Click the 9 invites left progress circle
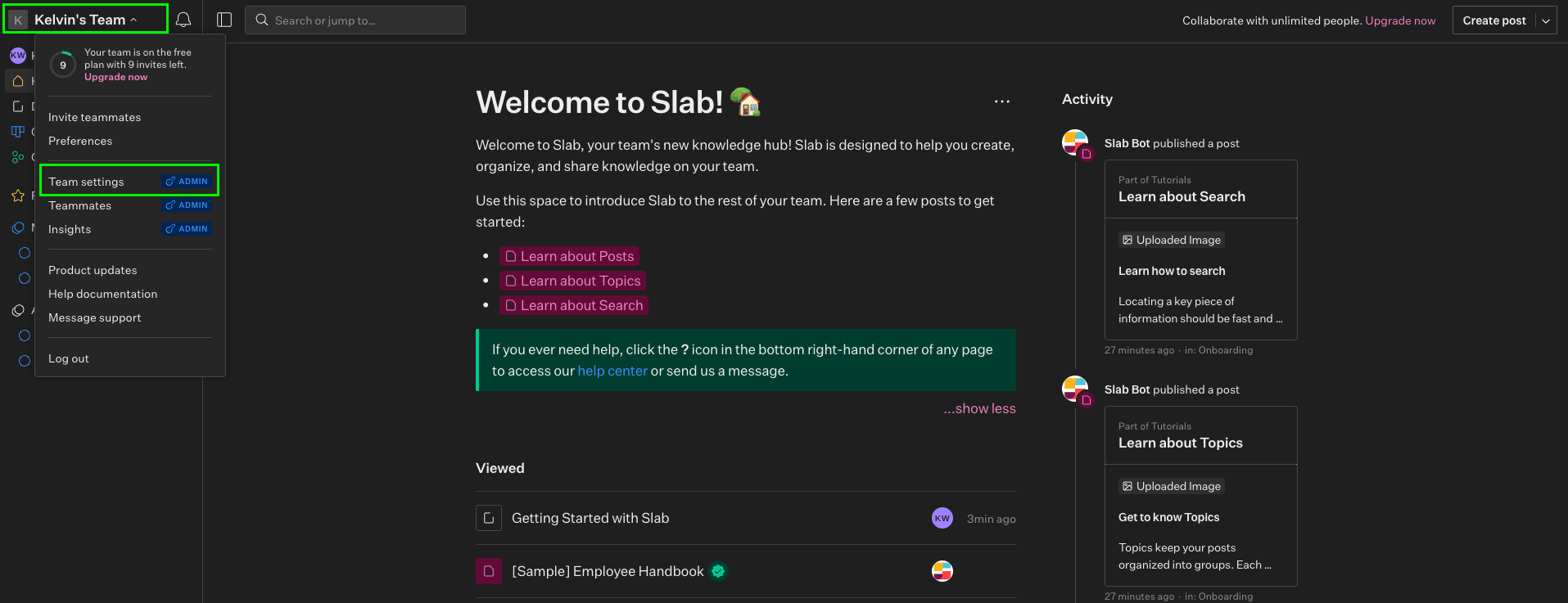This screenshot has width=1568, height=603. click(x=63, y=65)
